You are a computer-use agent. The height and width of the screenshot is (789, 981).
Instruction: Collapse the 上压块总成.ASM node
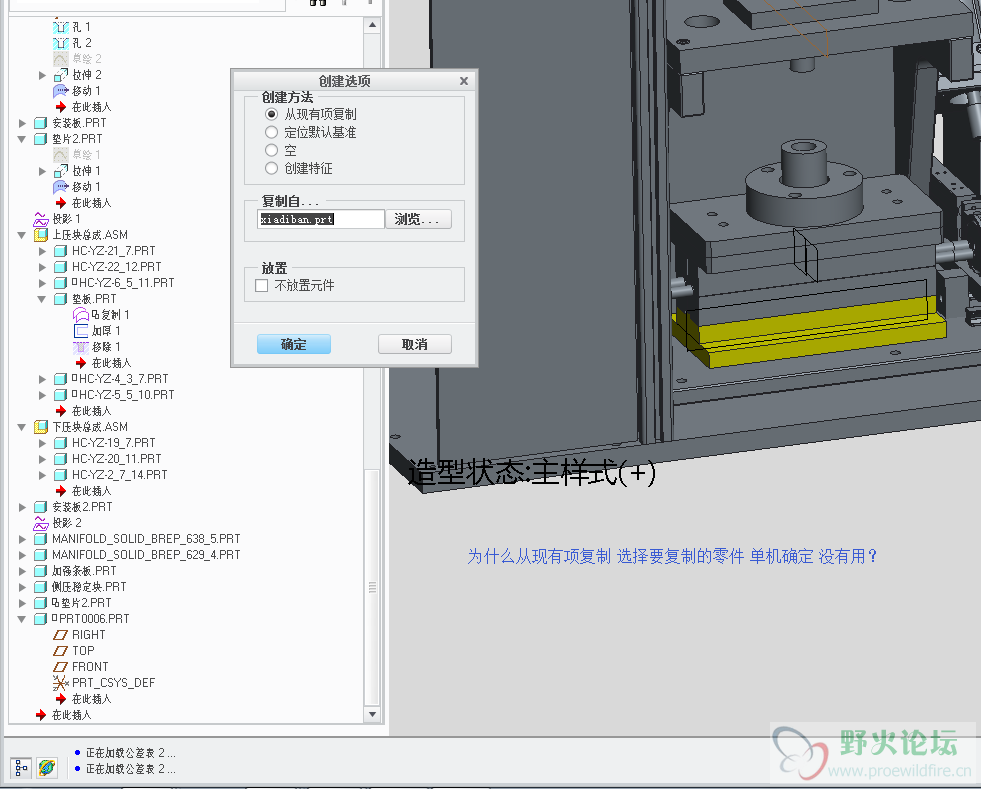tap(22, 235)
